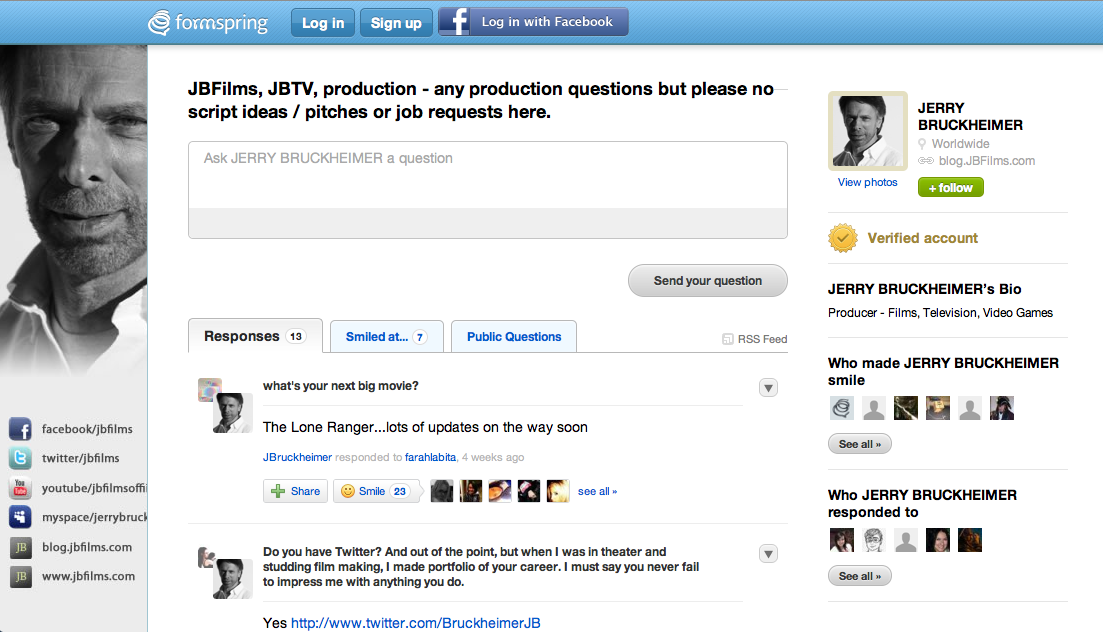
Task: Click the Verified account badge icon
Action: [x=843, y=238]
